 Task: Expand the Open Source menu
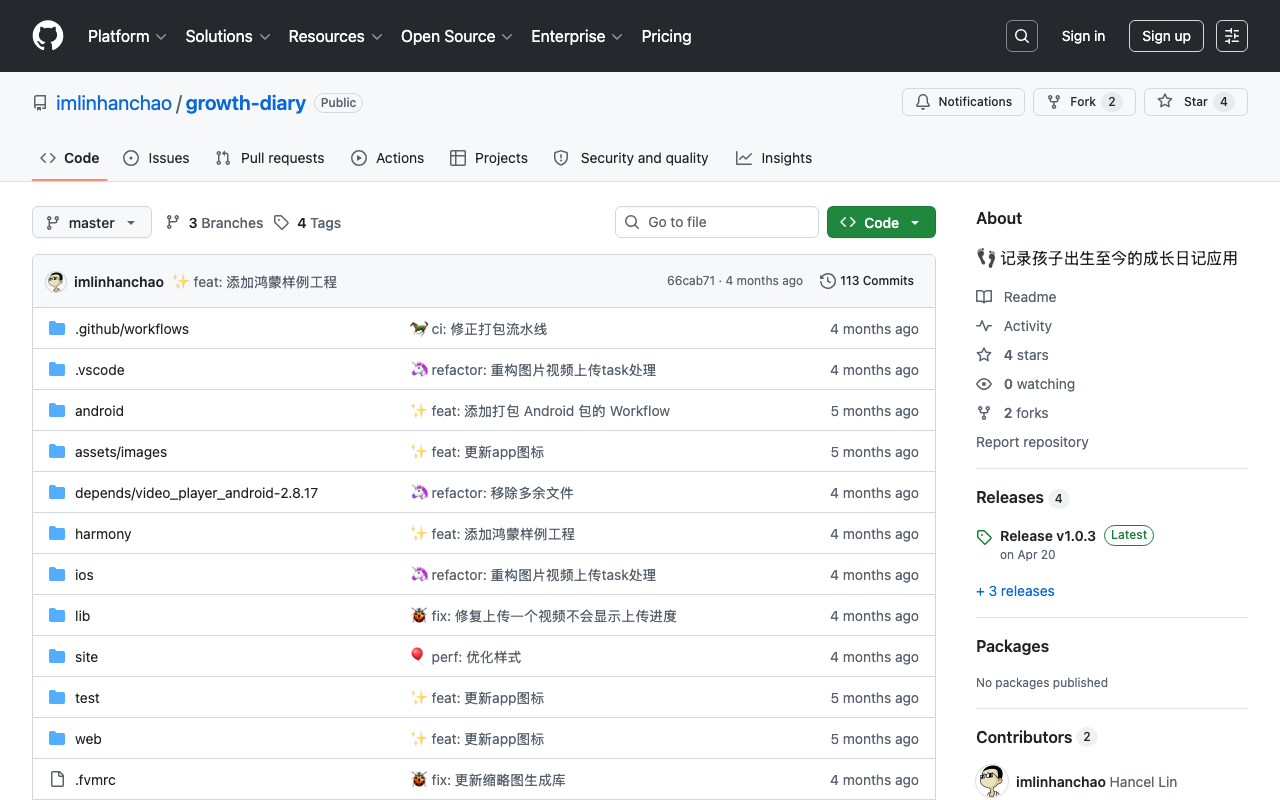point(457,36)
